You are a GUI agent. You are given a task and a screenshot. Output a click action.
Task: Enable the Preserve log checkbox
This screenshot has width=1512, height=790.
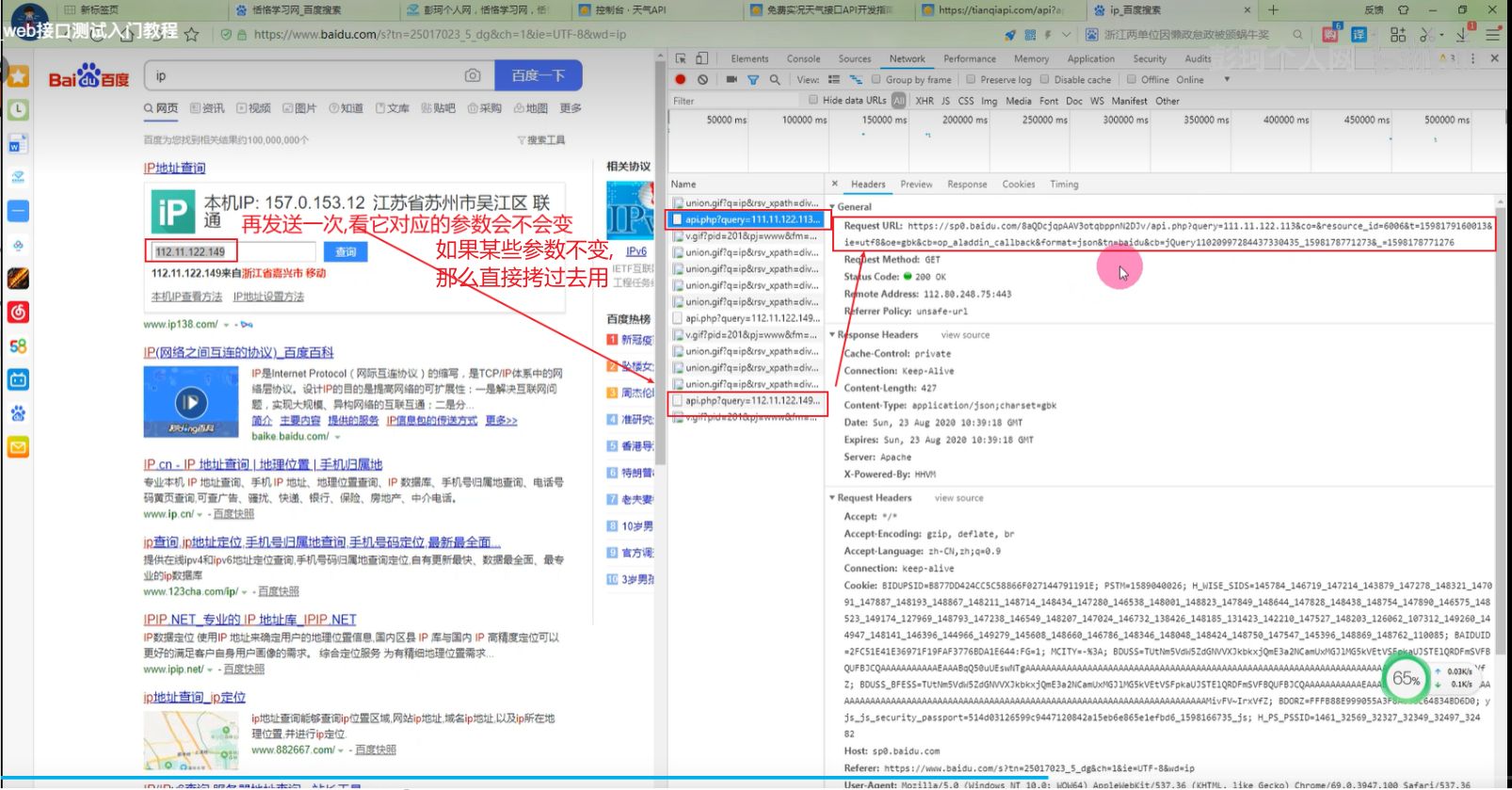[x=970, y=80]
